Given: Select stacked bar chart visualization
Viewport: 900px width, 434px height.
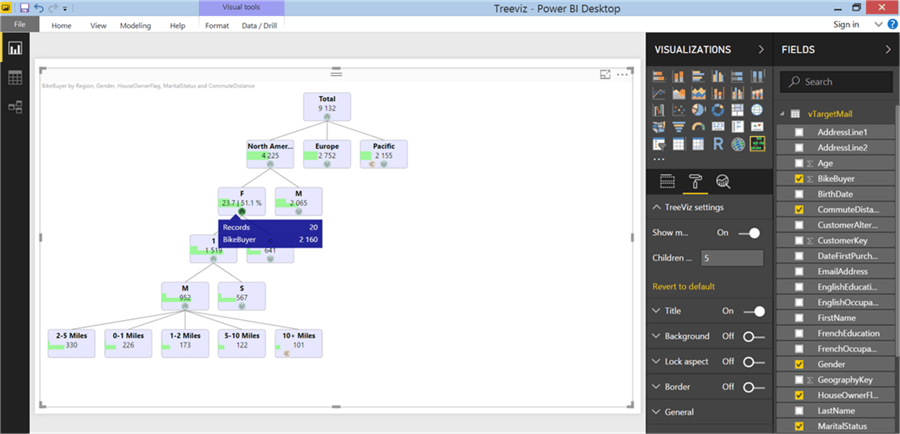Looking at the screenshot, I should click(659, 76).
